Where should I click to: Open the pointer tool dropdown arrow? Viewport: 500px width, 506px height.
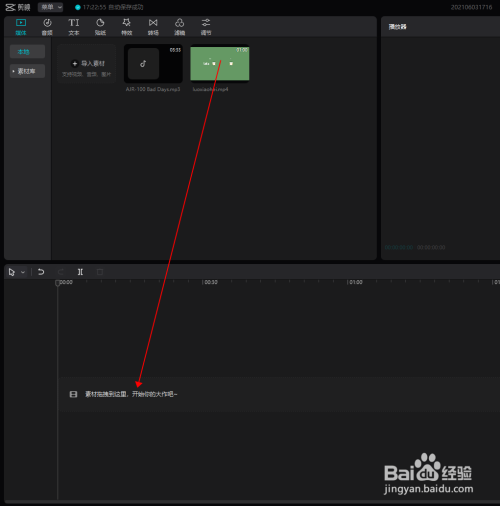23,272
